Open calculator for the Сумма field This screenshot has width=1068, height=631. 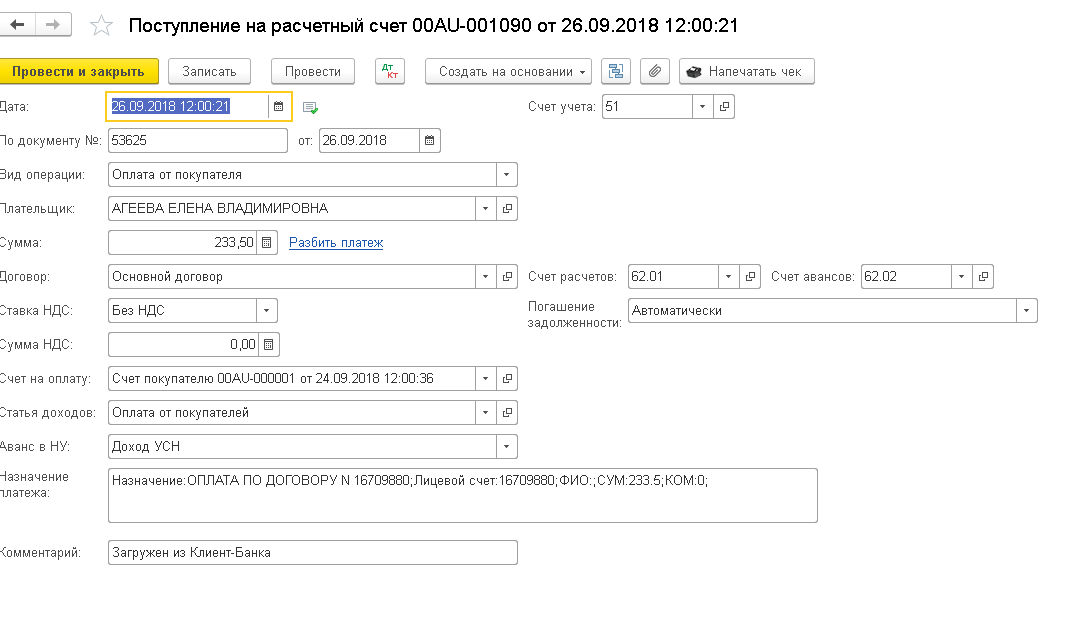[267, 242]
